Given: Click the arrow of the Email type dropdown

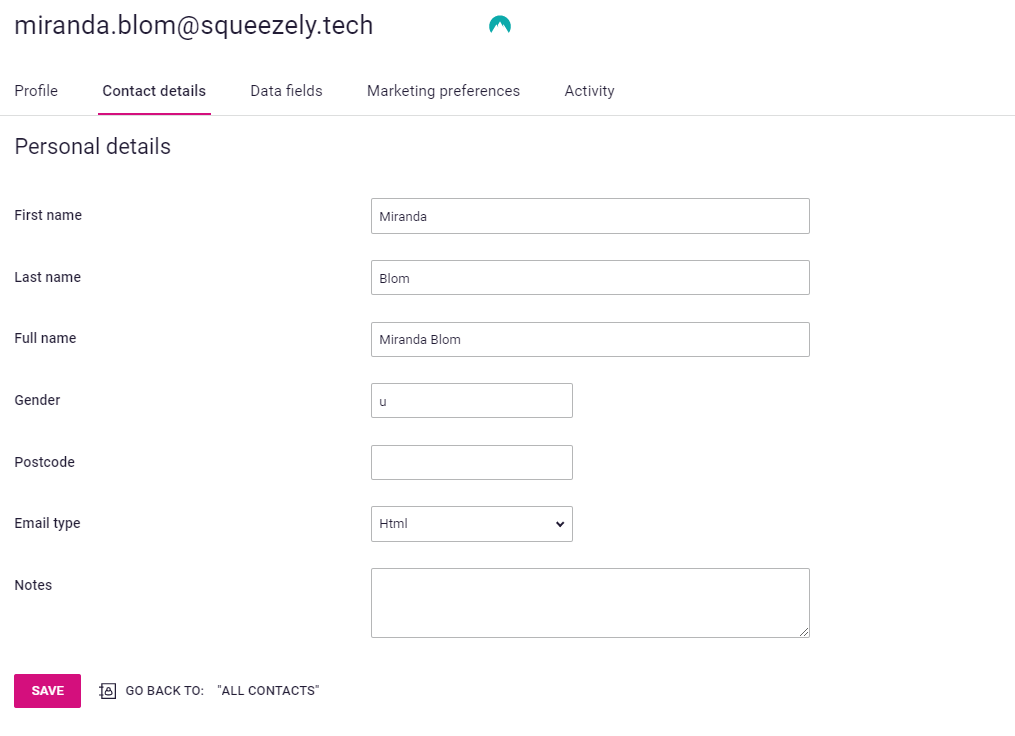Looking at the screenshot, I should 560,524.
